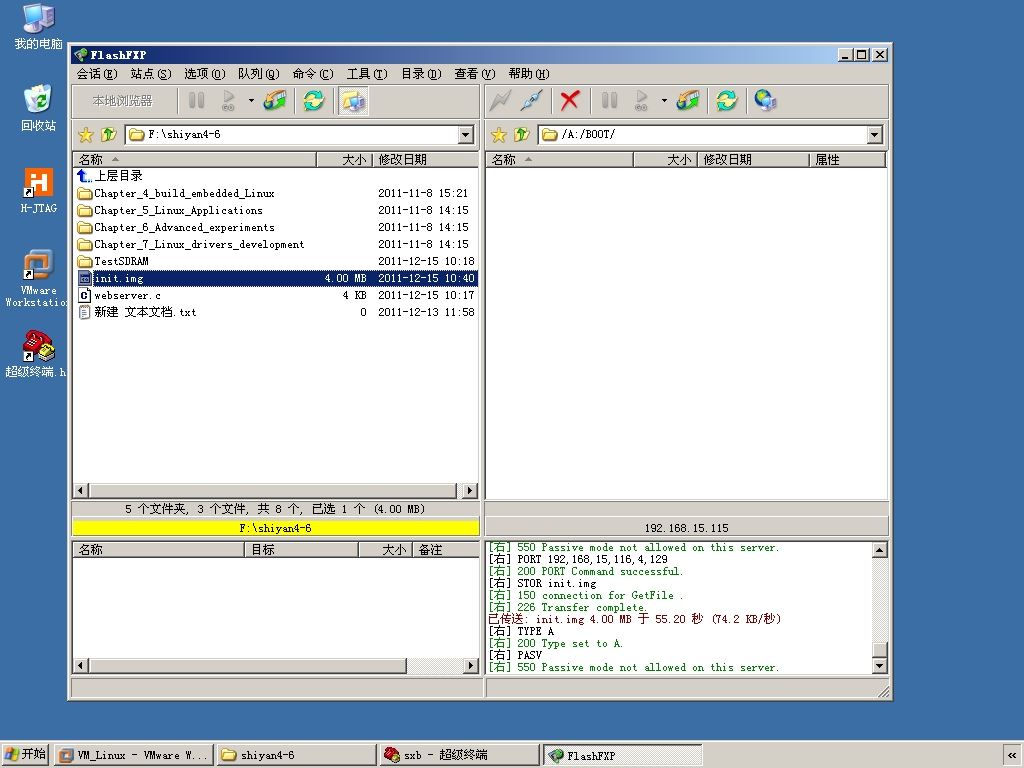Switch to shiyan4-6 taskbar folder window

point(296,755)
